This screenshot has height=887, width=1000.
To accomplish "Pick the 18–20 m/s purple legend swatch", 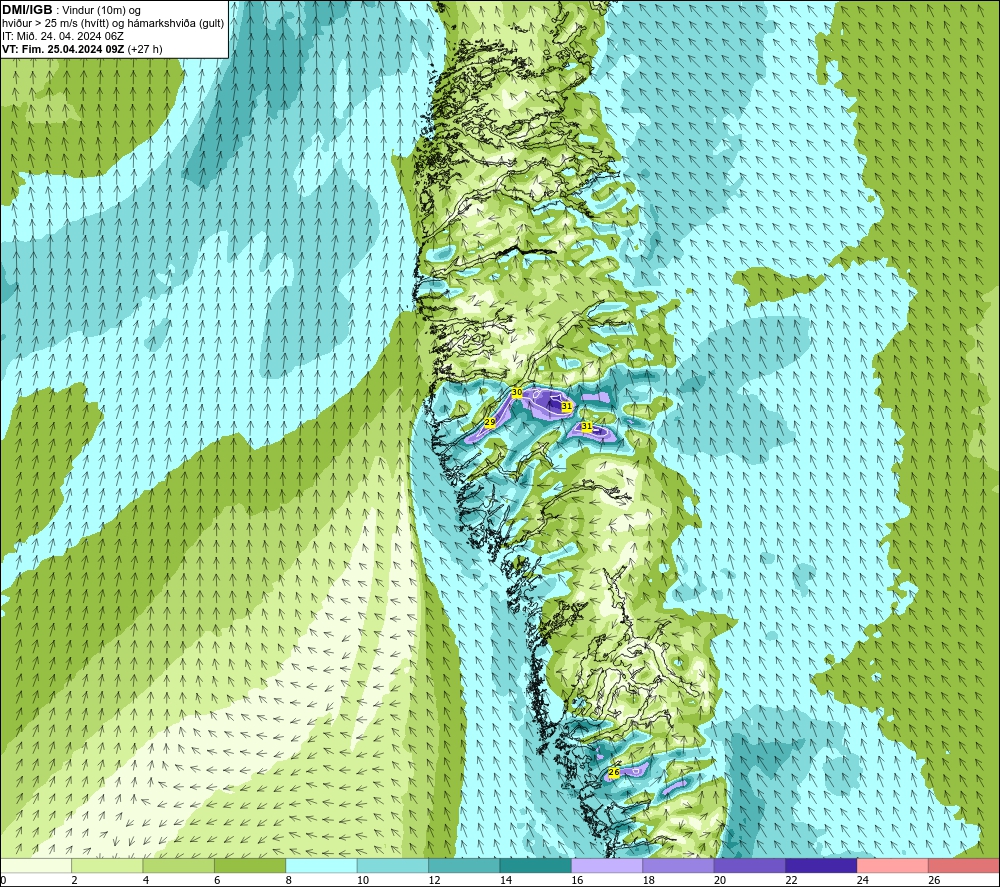I will click(679, 865).
